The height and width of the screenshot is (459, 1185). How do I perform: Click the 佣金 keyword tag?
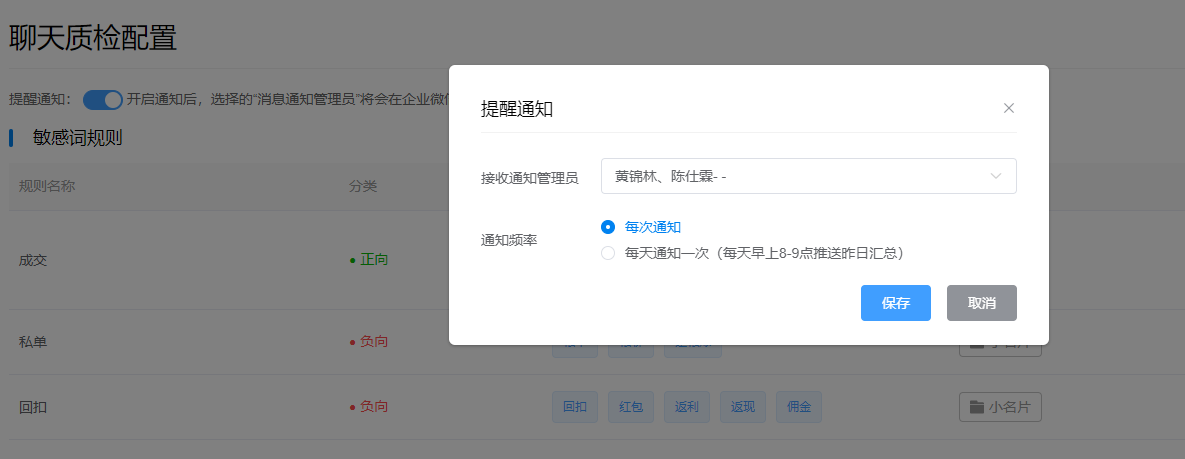tap(798, 407)
